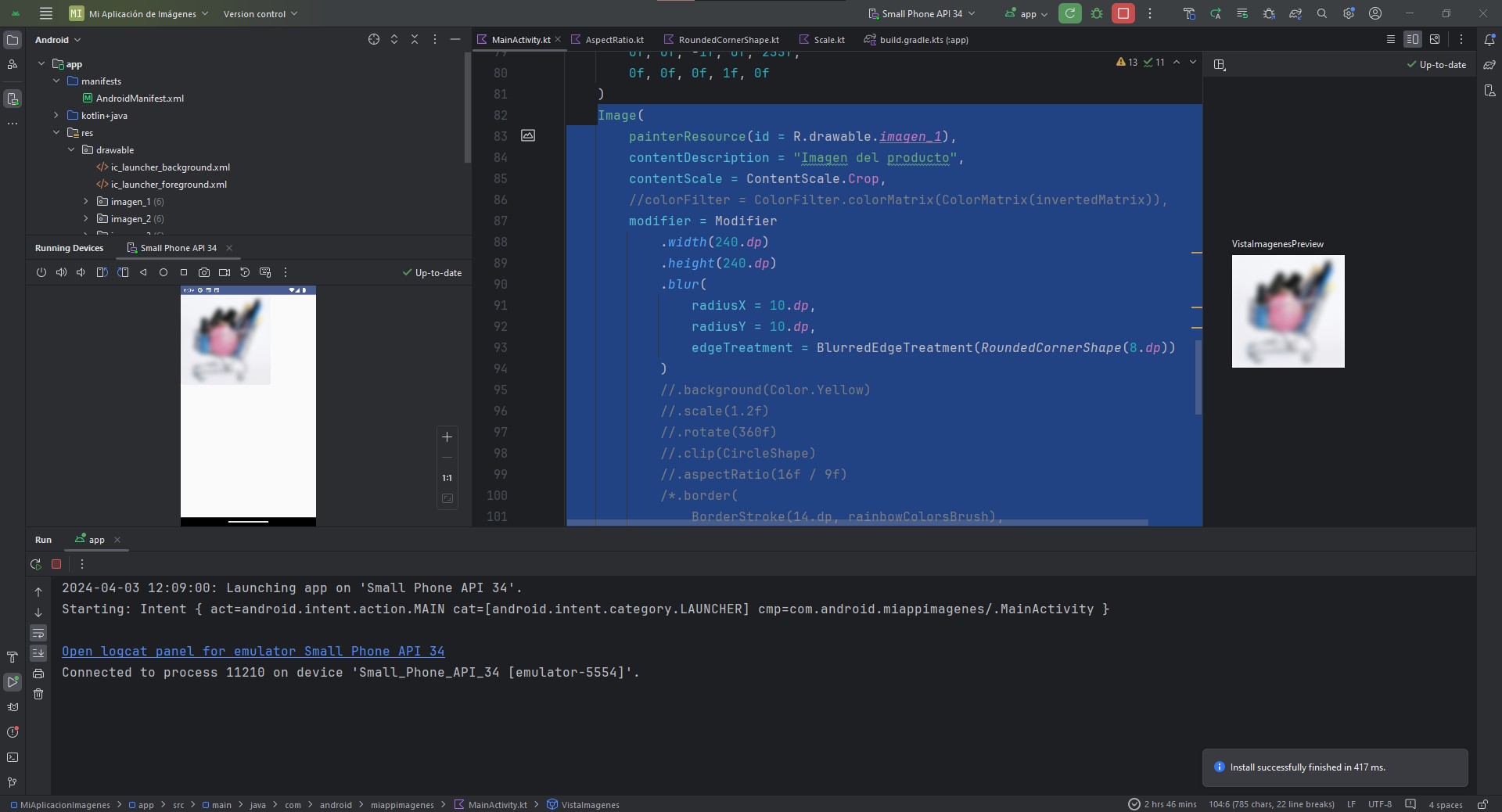The height and width of the screenshot is (812, 1502).
Task: Open the build.gradle.kts (:app) tab
Action: [923, 40]
